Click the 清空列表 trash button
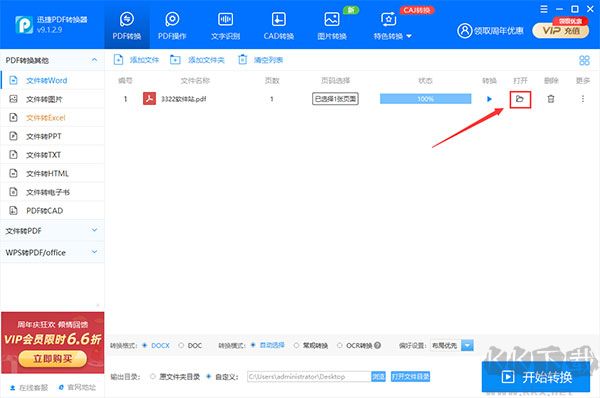 click(260, 60)
